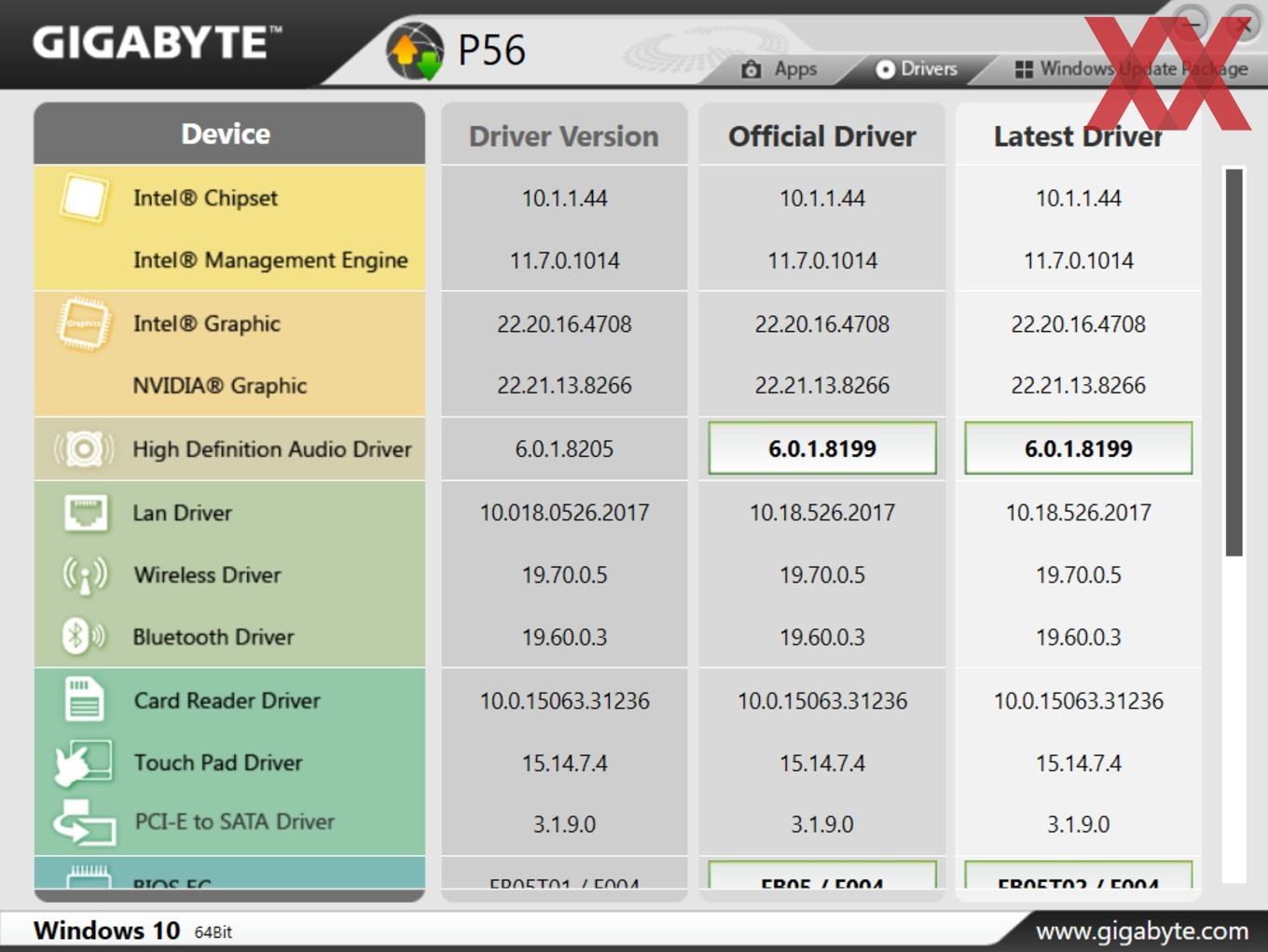
Task: Click the PCI-E to SATA transfer icon
Action: pyautogui.click(x=84, y=822)
